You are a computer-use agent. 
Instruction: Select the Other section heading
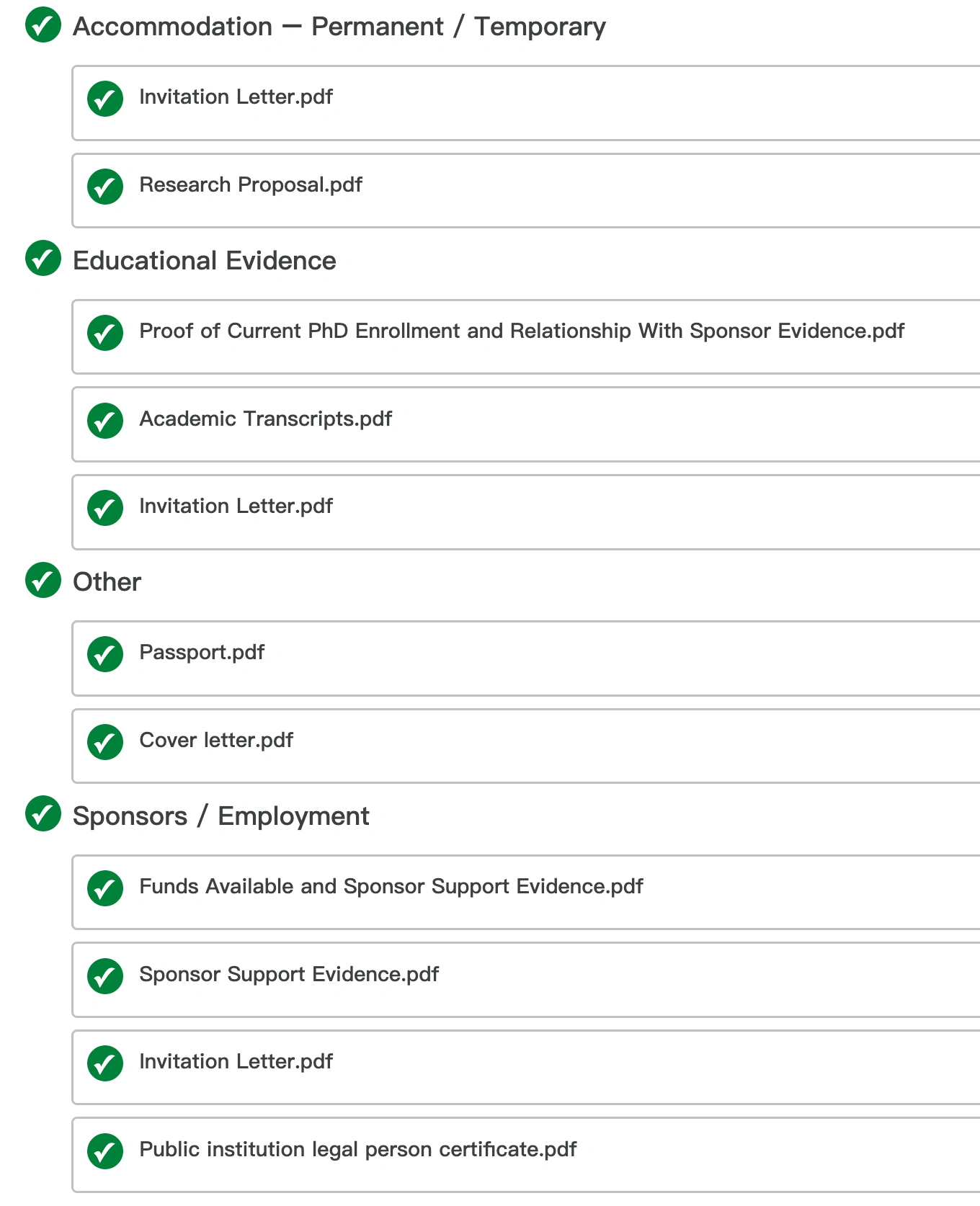pos(107,582)
